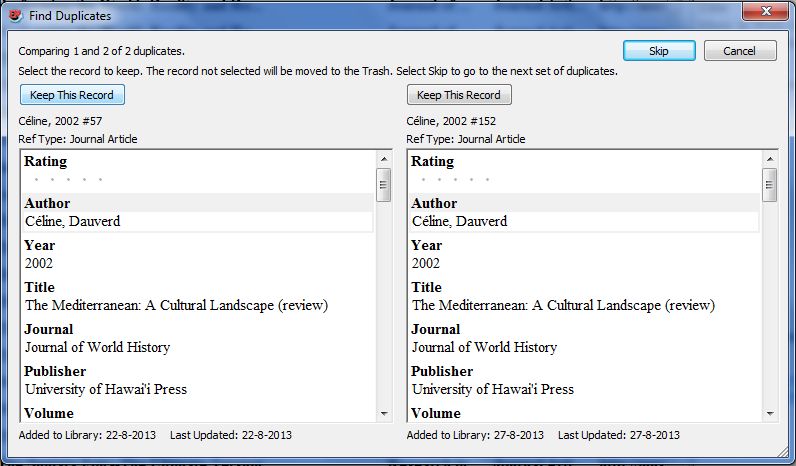Click the Comparing 1 and 2 of 2 duplicates text

pyautogui.click(x=102, y=51)
